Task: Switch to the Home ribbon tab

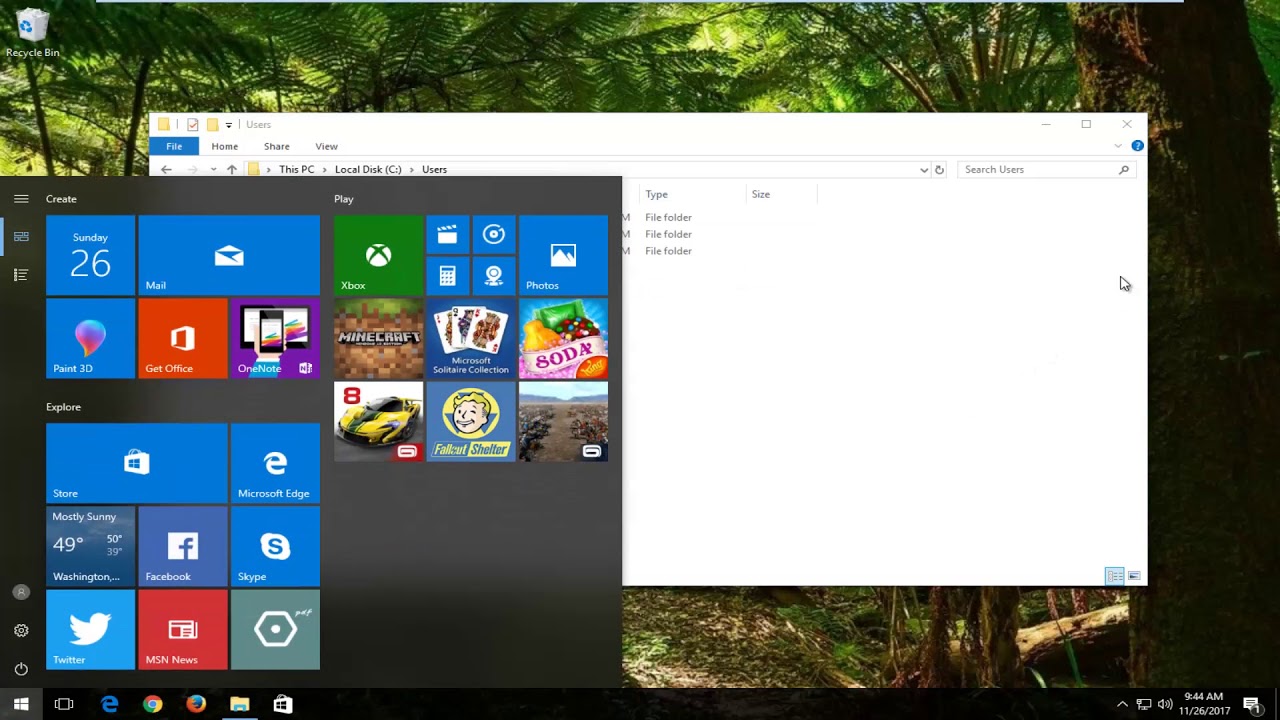Action: 225,146
